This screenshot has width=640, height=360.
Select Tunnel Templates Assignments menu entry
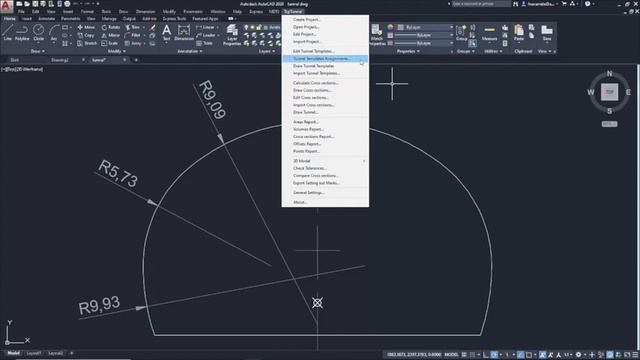click(325, 59)
